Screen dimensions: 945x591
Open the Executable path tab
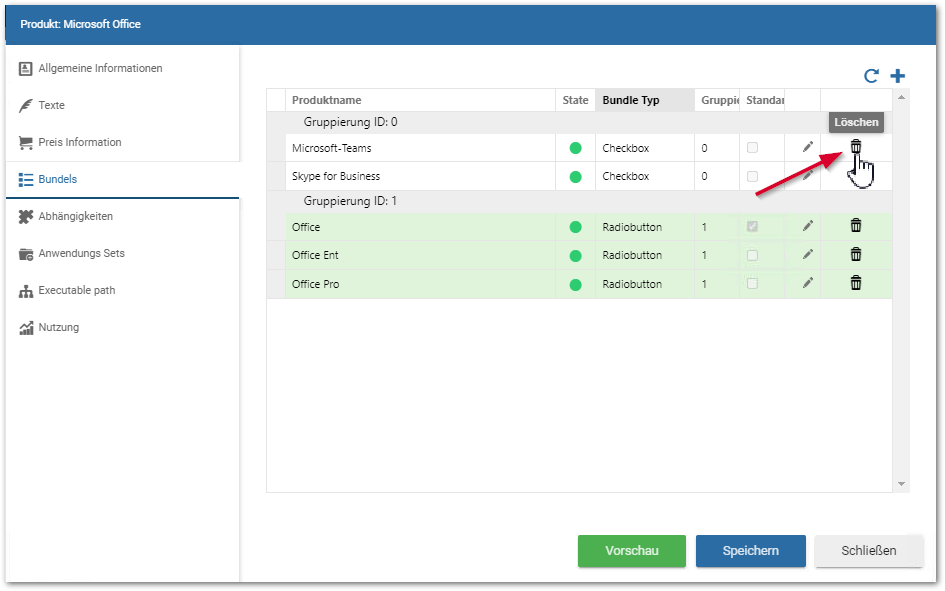tap(122, 291)
